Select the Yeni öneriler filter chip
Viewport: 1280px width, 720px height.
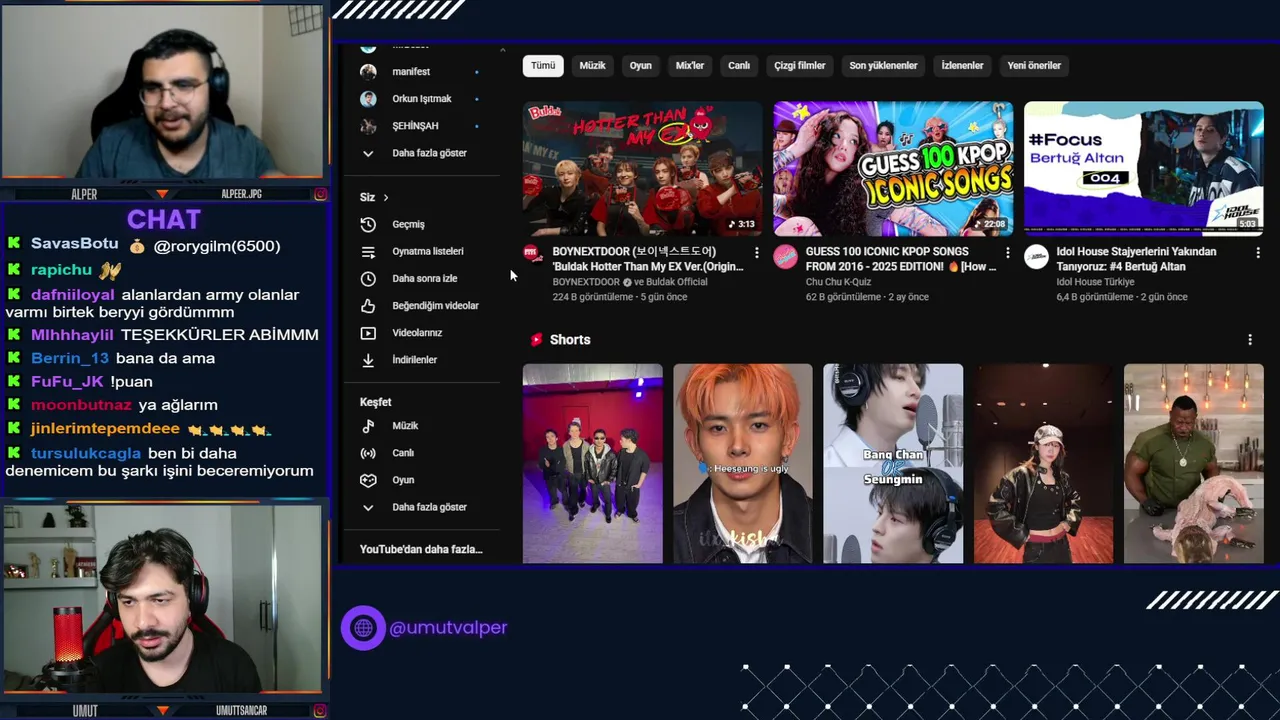pos(1034,66)
